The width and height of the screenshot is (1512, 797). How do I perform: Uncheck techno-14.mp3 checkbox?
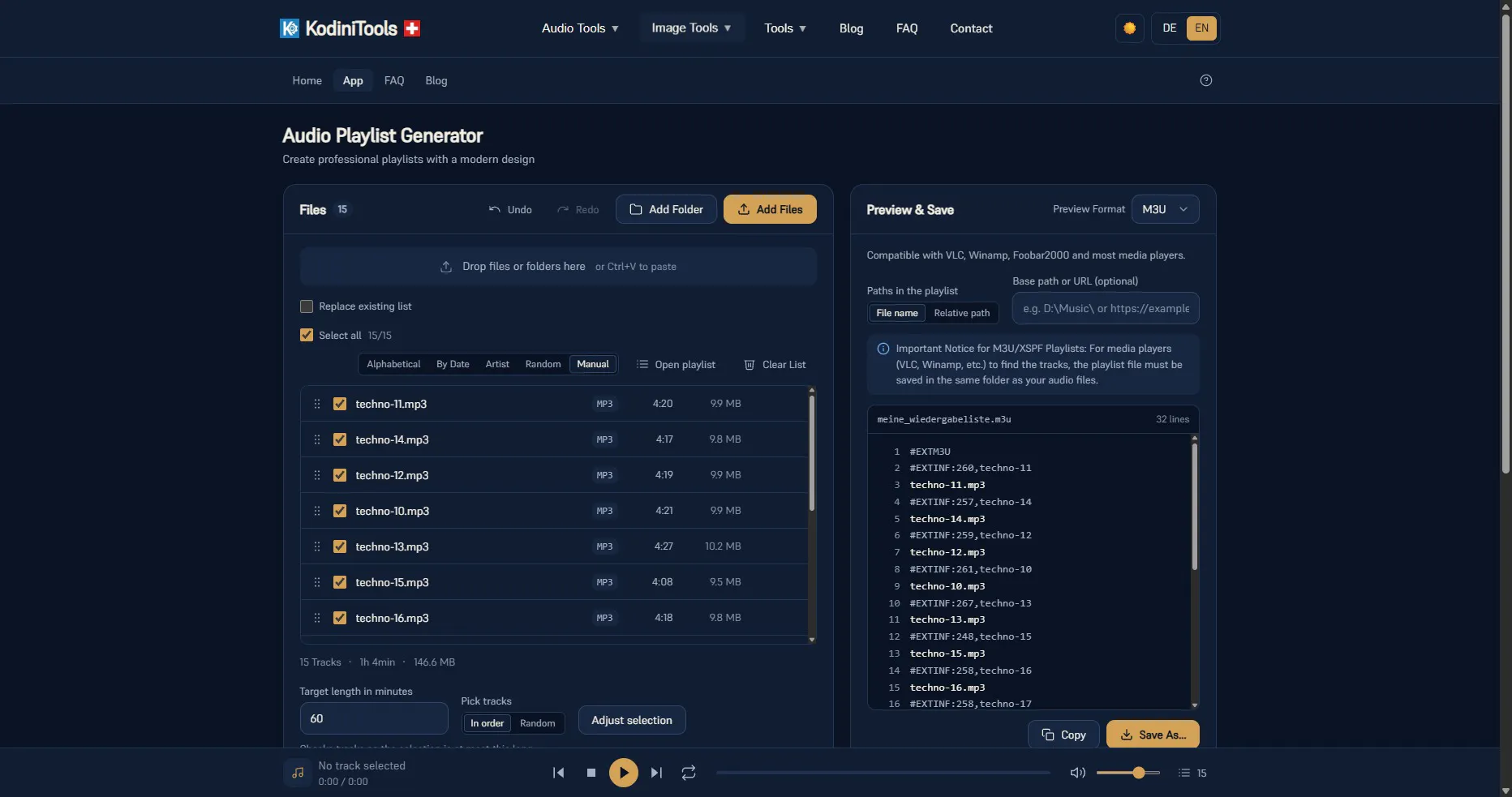(x=340, y=439)
